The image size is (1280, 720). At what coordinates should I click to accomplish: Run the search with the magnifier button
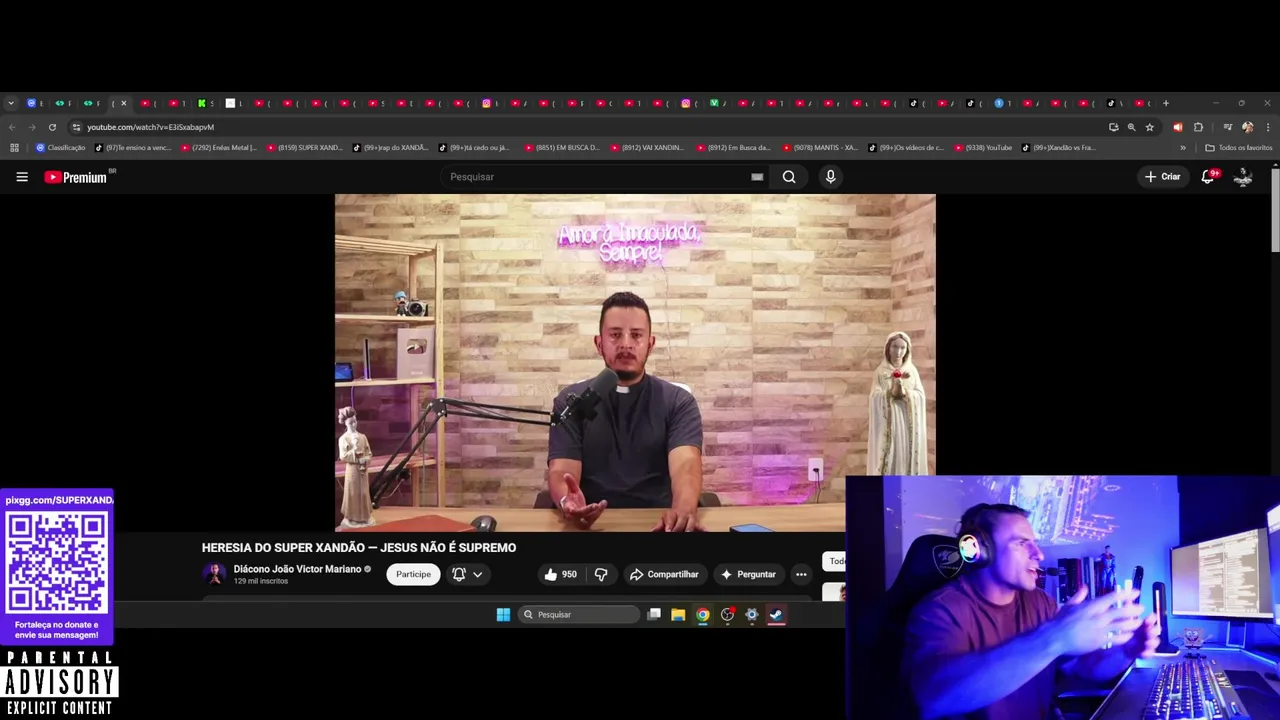(789, 177)
